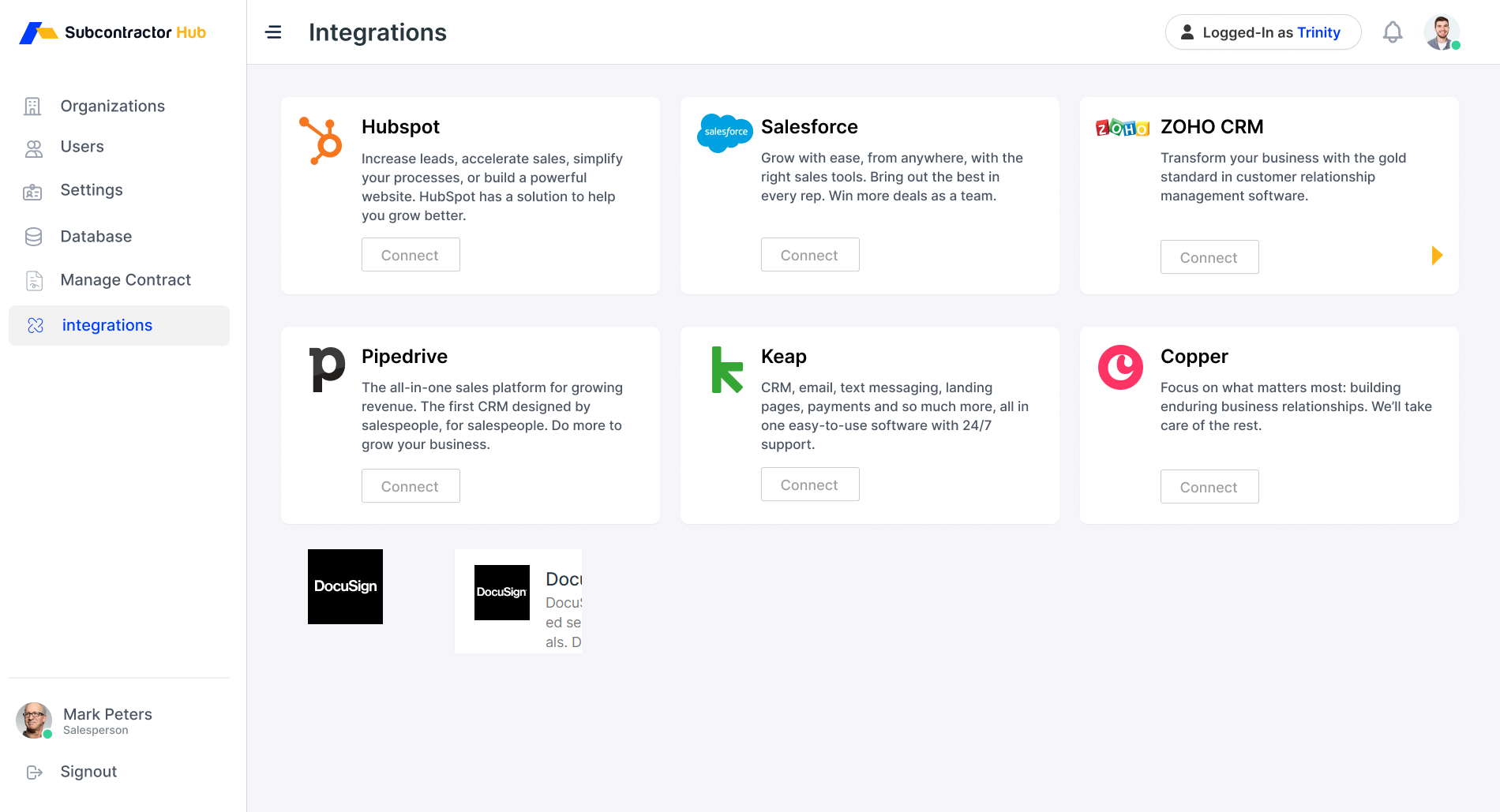The width and height of the screenshot is (1500, 812).
Task: Click the ZOHO logo icon
Action: point(1122,128)
